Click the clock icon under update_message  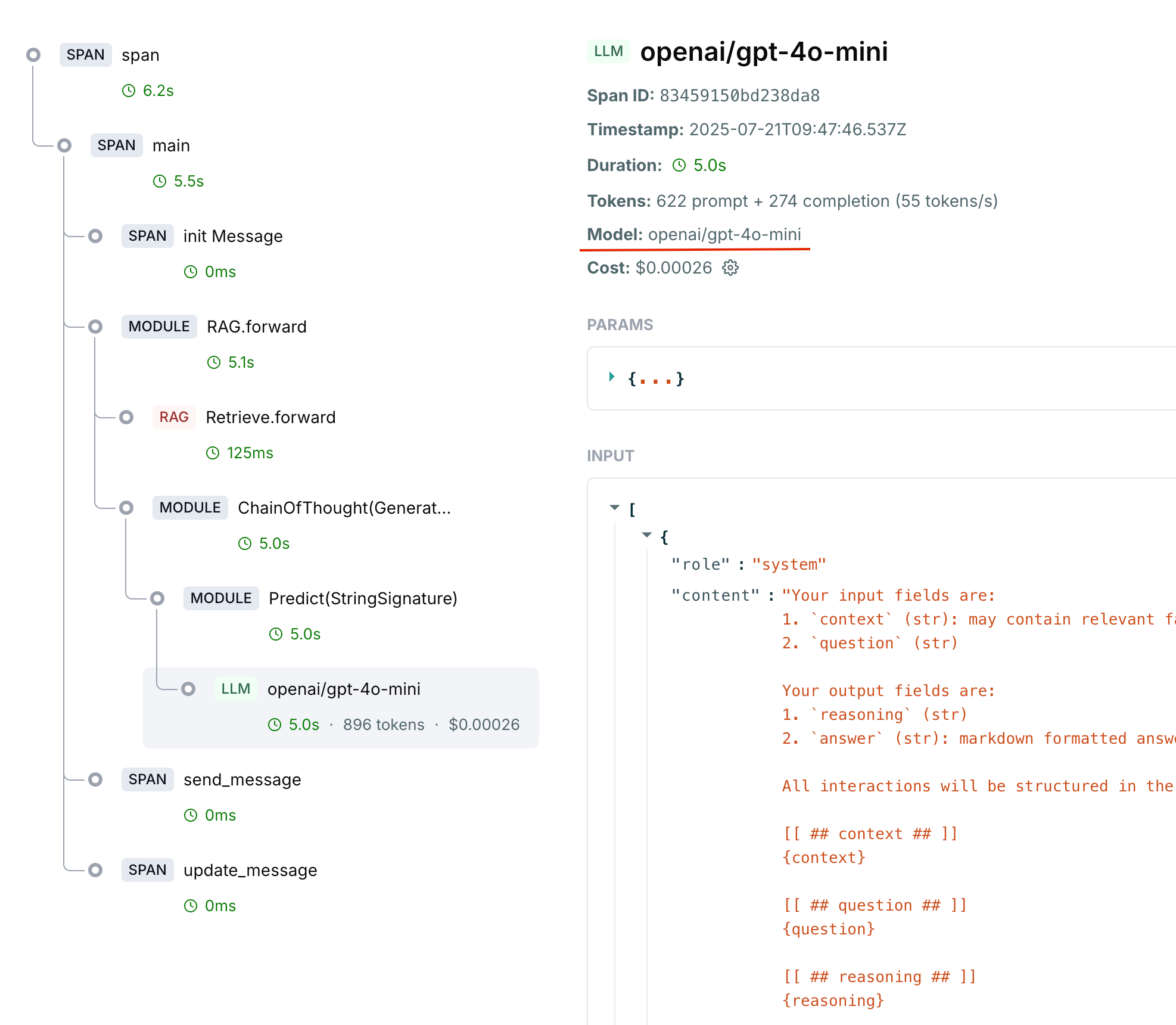click(191, 906)
